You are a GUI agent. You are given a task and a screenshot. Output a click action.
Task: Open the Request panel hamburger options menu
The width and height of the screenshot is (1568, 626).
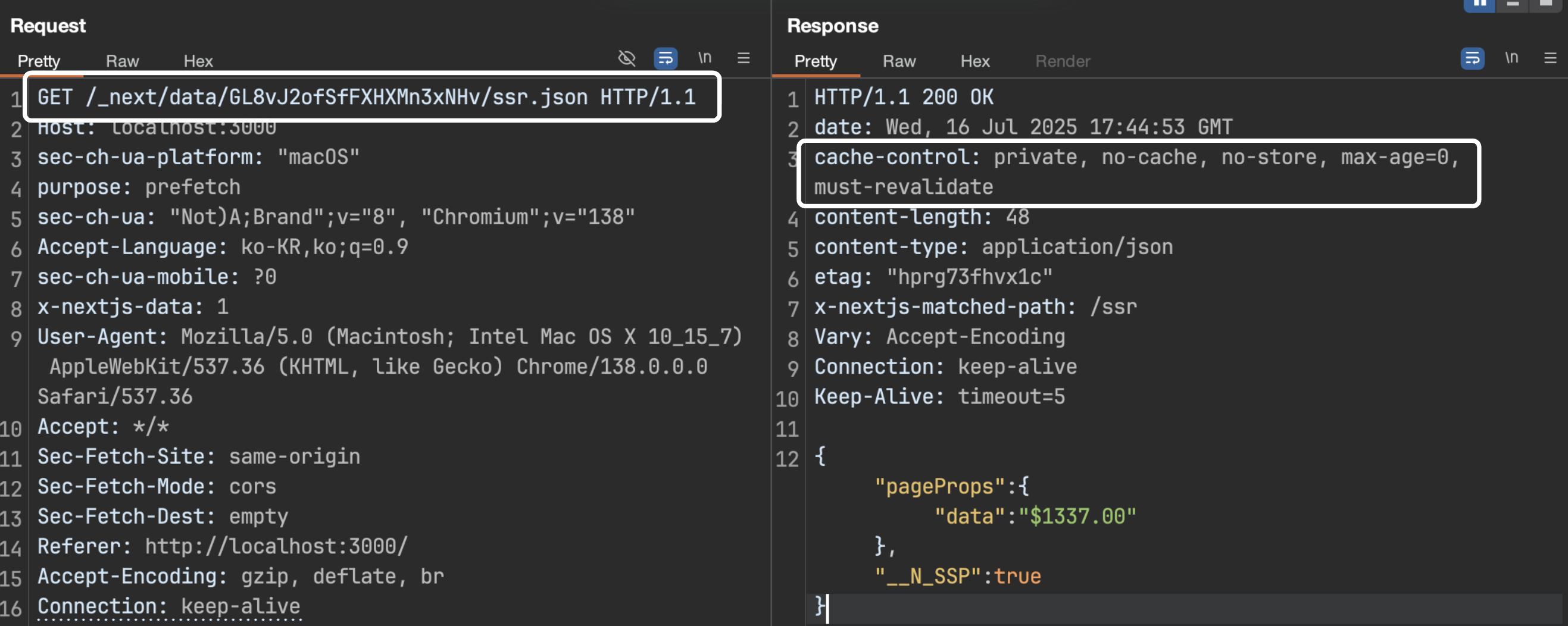[x=743, y=58]
